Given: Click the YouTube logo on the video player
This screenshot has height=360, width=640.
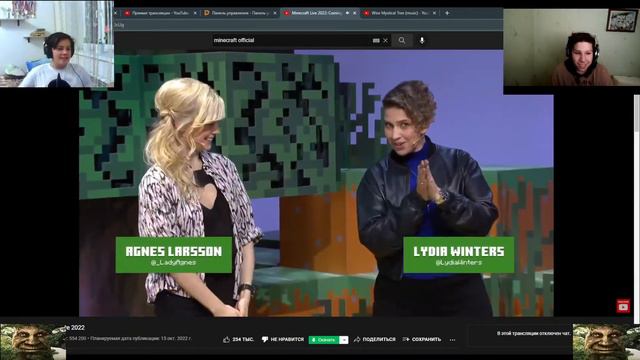Looking at the screenshot, I should pos(623,306).
